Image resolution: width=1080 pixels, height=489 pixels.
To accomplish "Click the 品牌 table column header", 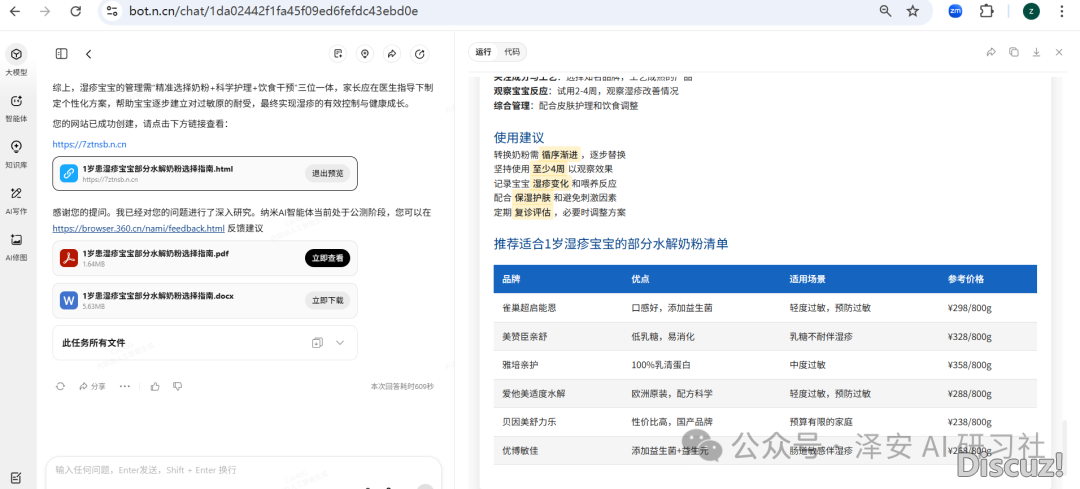I will point(511,279).
